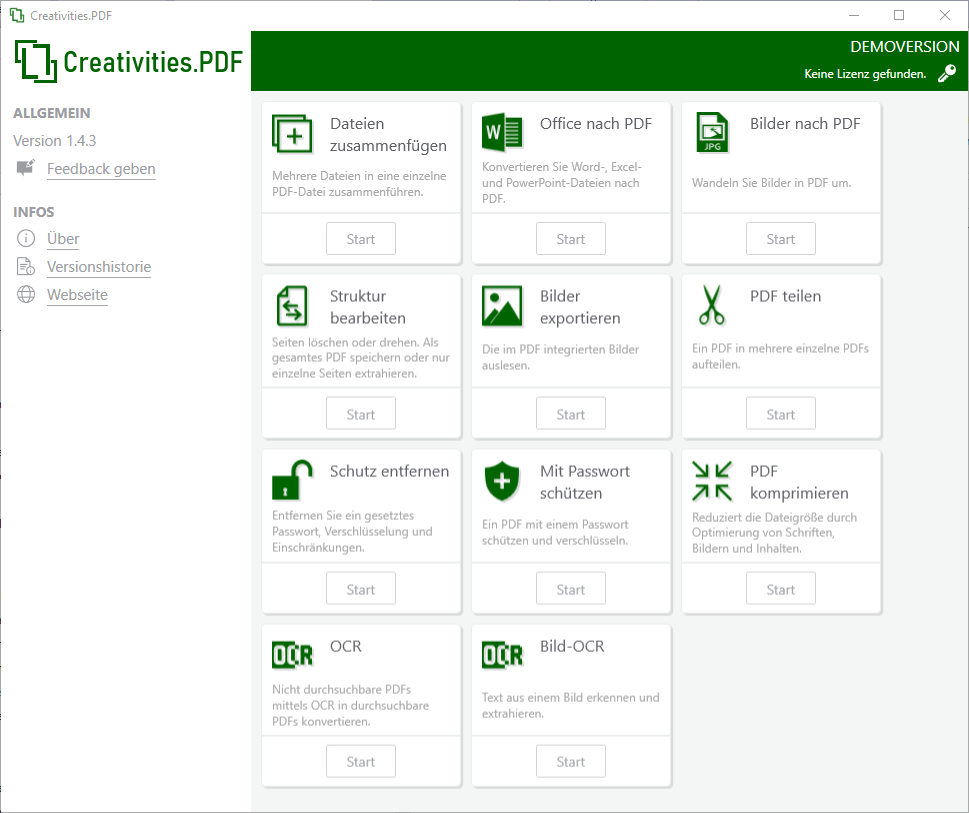Click the shield icon for Mit Passwort schützen
This screenshot has width=969, height=813.
coord(502,480)
